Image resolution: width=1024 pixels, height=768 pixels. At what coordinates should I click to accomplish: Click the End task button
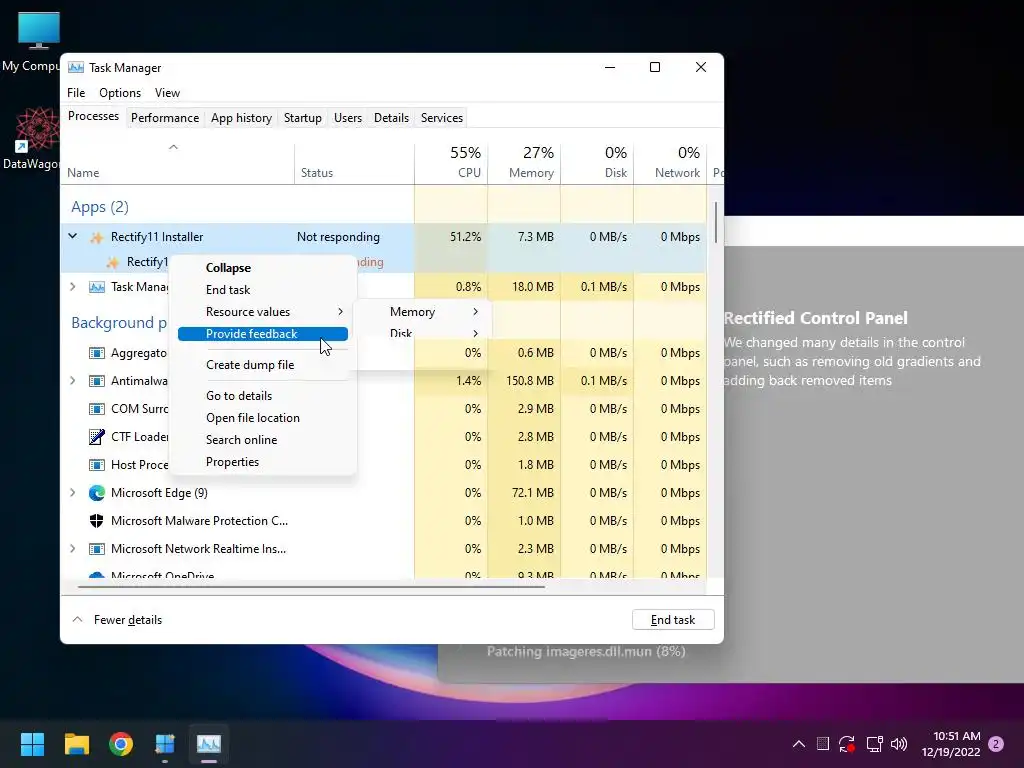tap(673, 620)
